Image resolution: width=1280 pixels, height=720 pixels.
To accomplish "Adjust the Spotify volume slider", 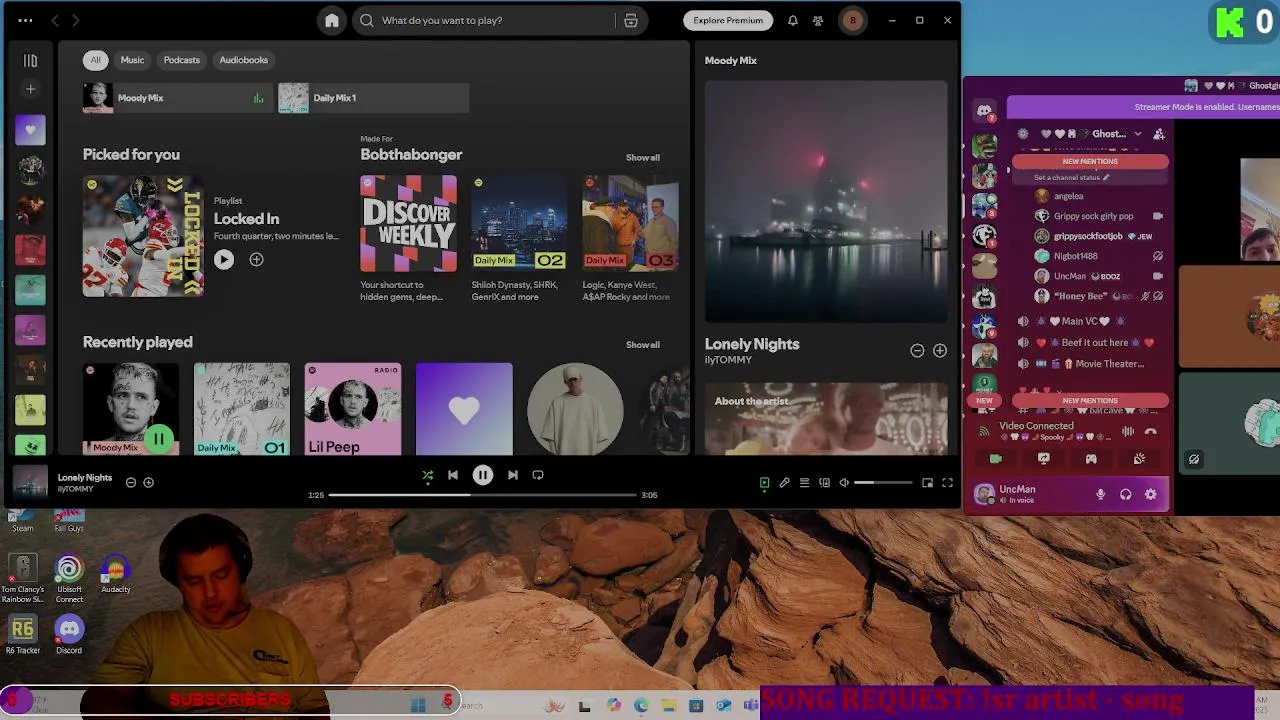I will tap(883, 483).
